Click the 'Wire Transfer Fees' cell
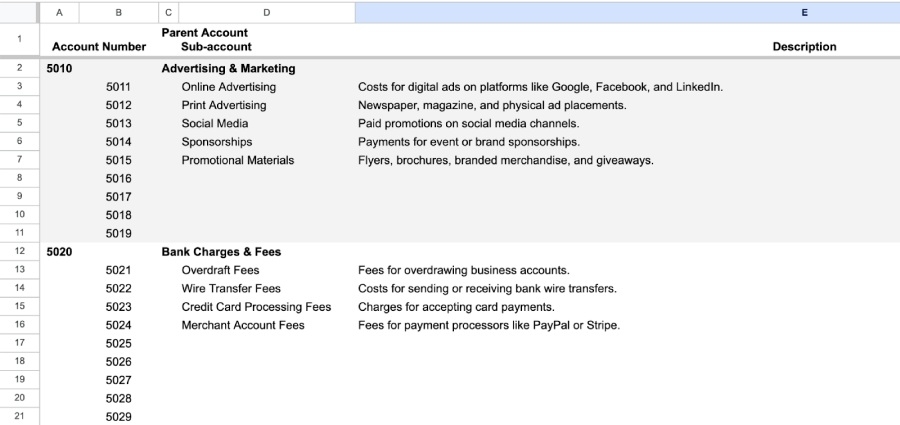The height and width of the screenshot is (425, 900). (231, 289)
